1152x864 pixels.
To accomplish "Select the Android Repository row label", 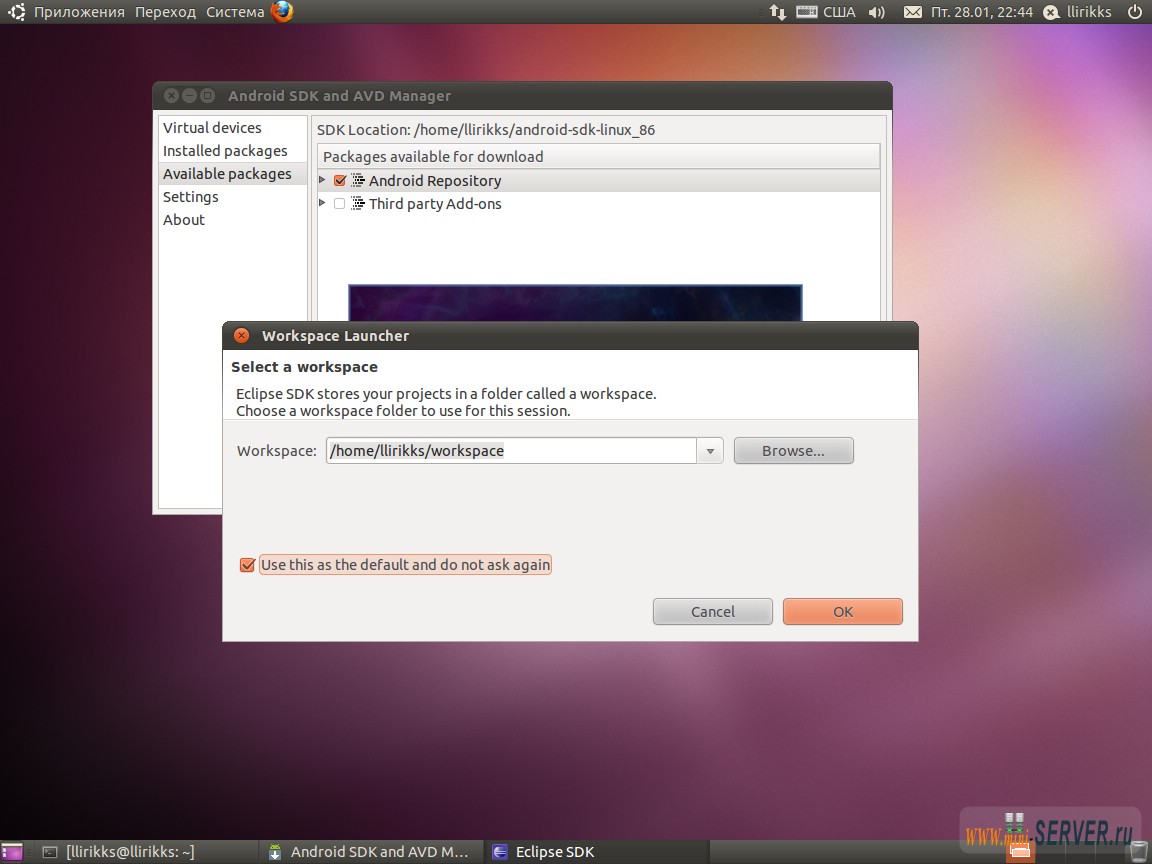I will pyautogui.click(x=435, y=181).
